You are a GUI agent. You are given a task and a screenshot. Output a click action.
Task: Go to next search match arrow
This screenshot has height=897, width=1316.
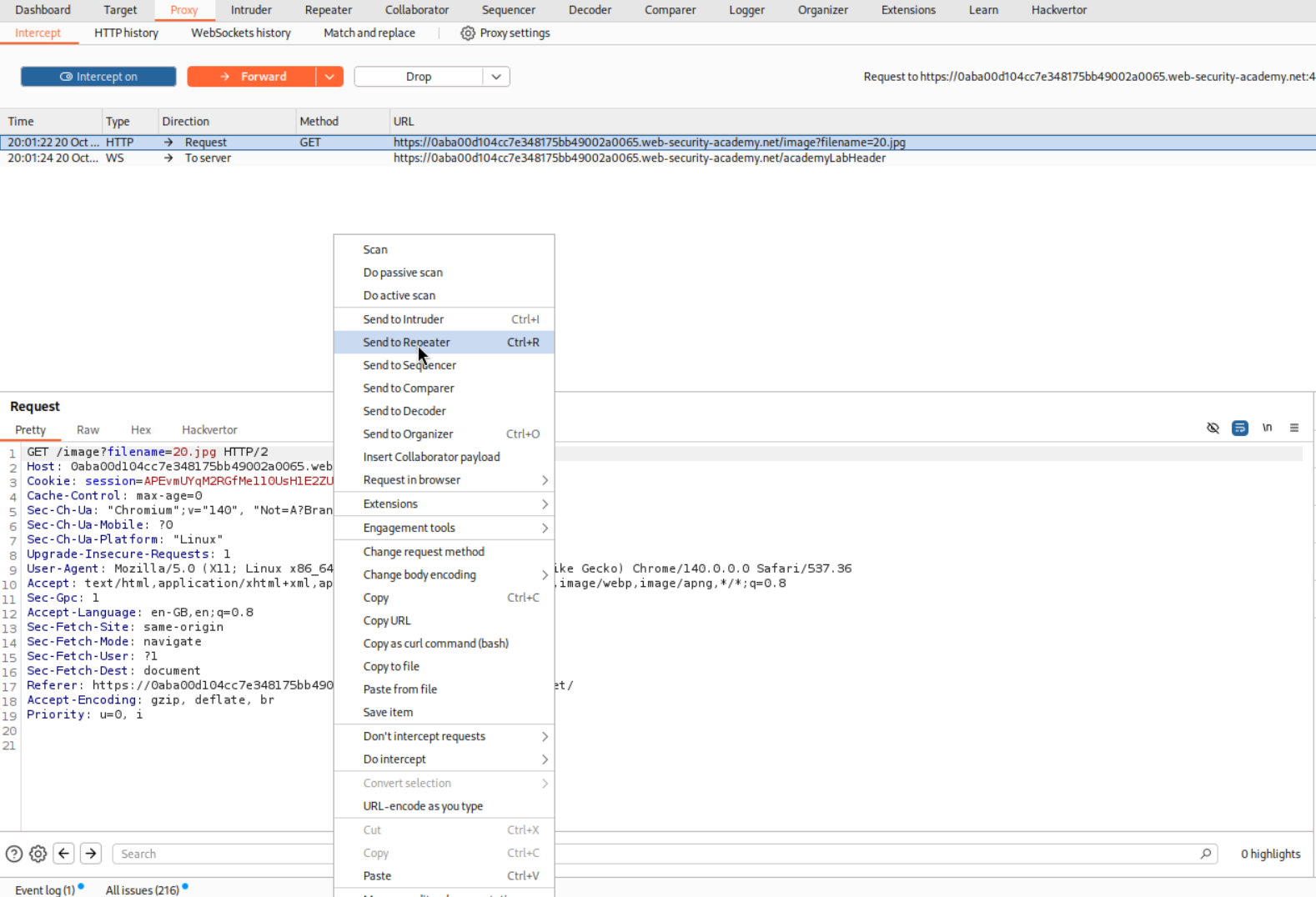coord(91,854)
